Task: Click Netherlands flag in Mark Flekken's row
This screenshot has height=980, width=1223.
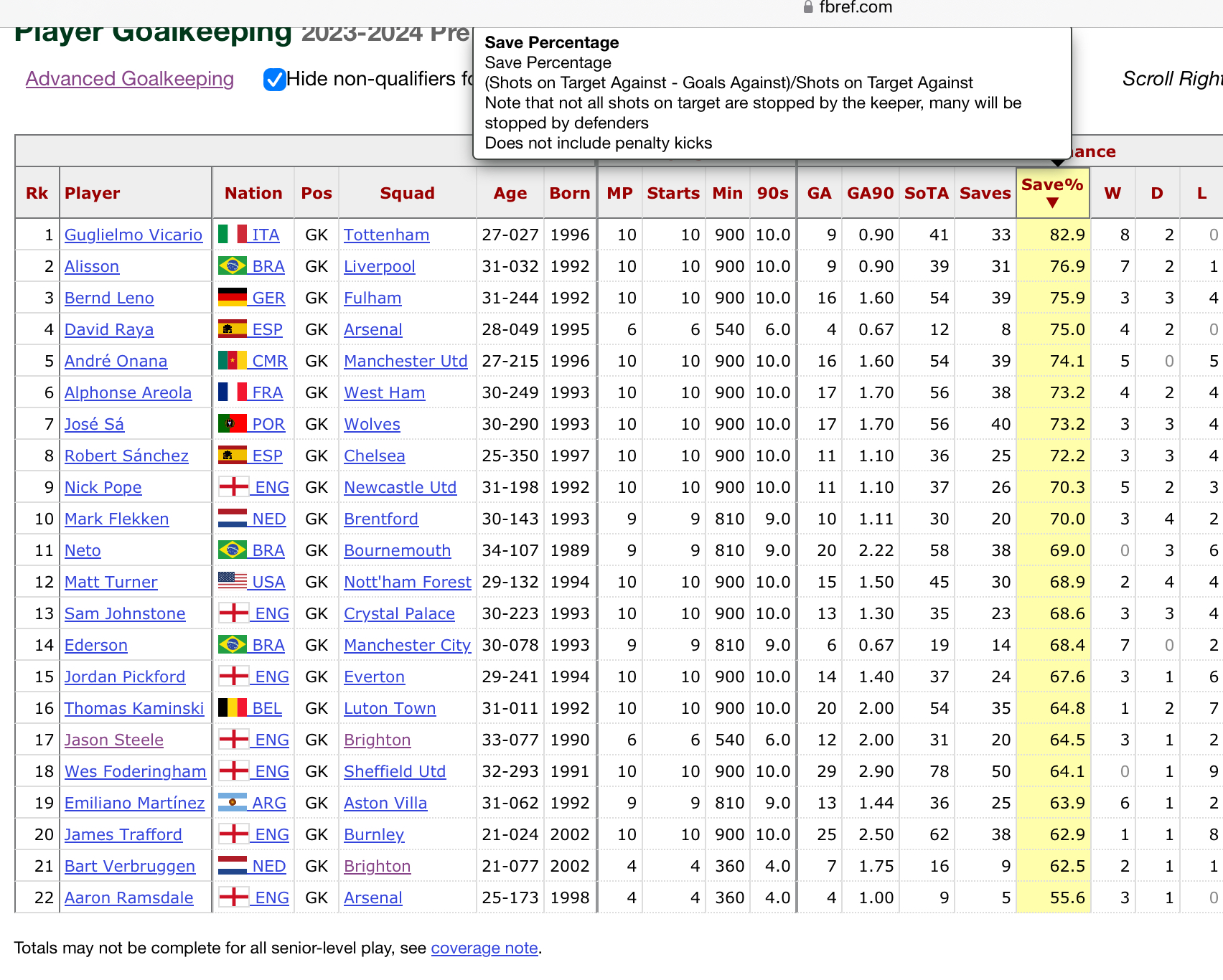Action: tap(233, 518)
